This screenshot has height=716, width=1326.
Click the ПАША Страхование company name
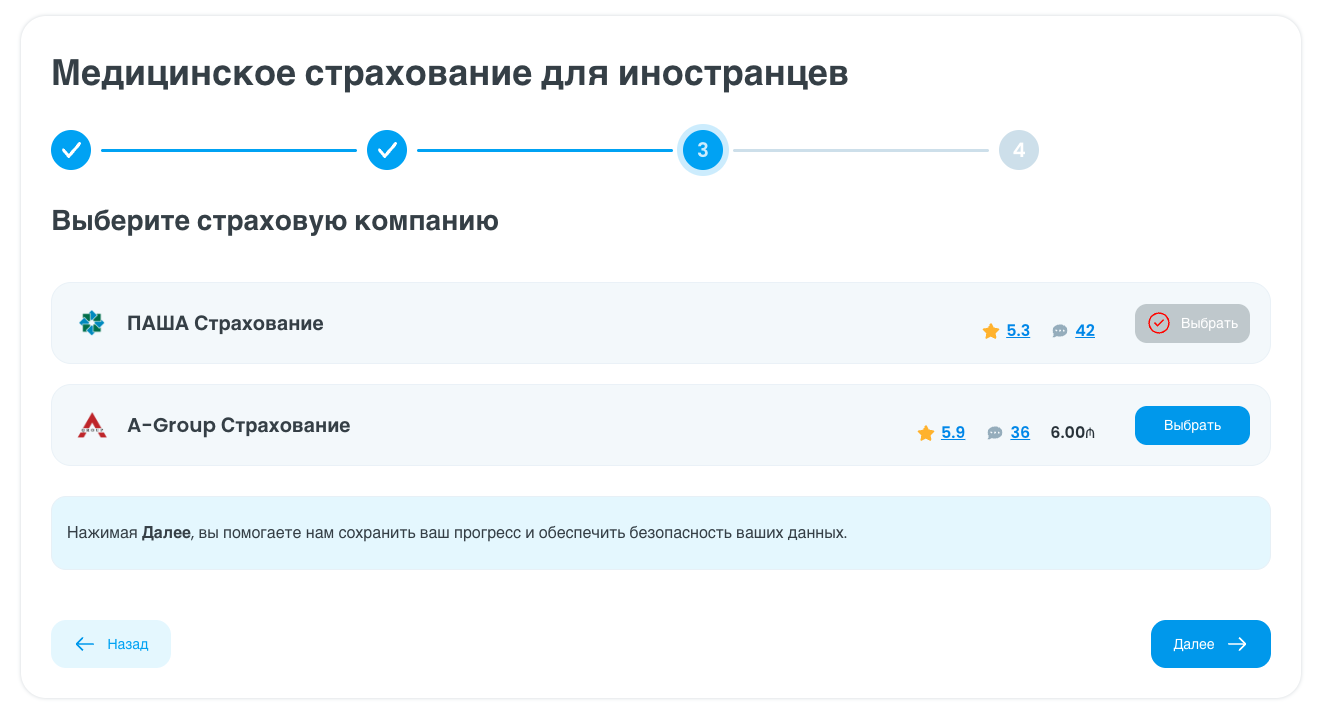[x=225, y=323]
